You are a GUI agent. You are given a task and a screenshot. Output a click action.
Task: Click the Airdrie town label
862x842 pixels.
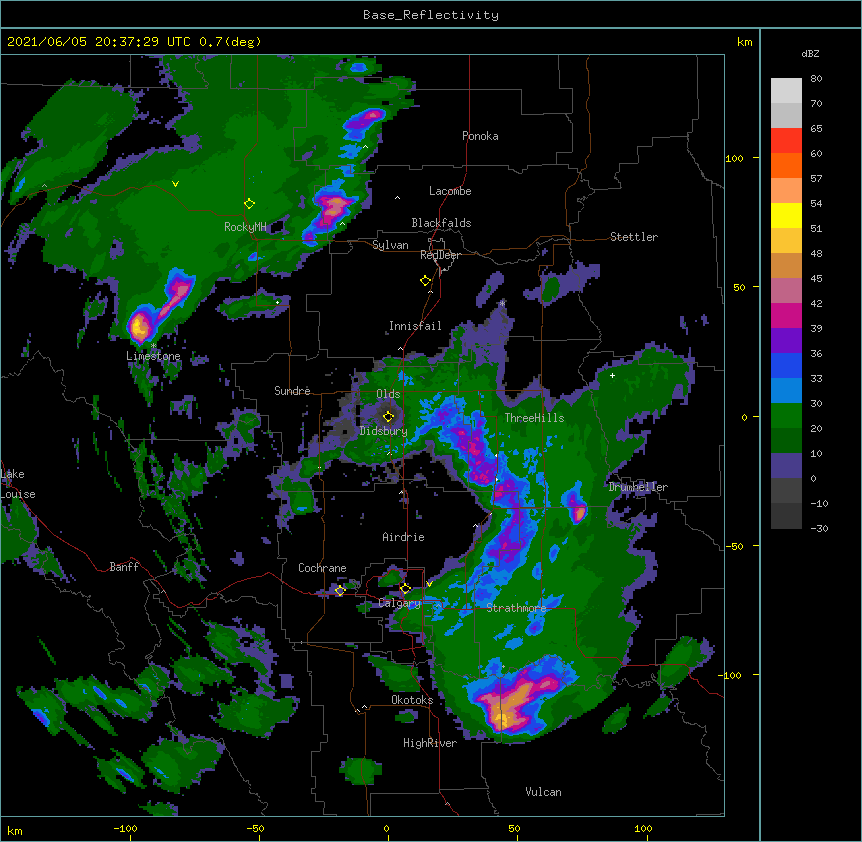pos(403,537)
